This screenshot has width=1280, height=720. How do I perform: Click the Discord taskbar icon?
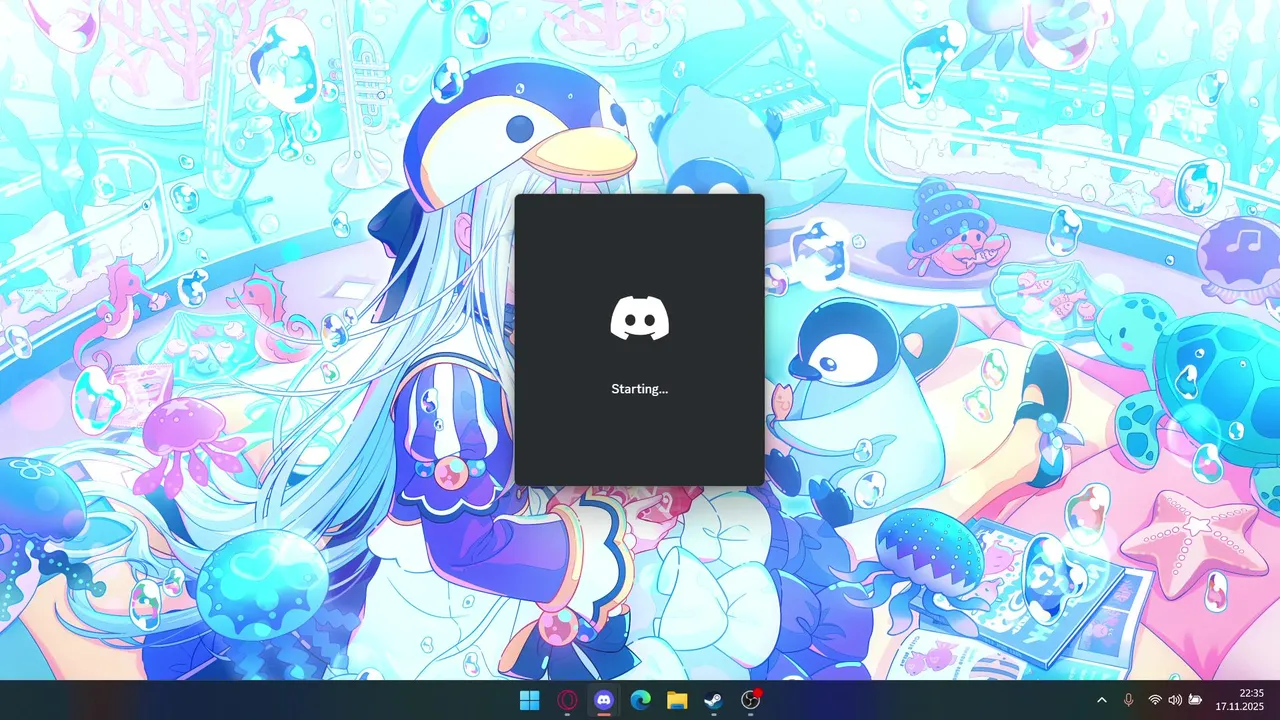603,700
